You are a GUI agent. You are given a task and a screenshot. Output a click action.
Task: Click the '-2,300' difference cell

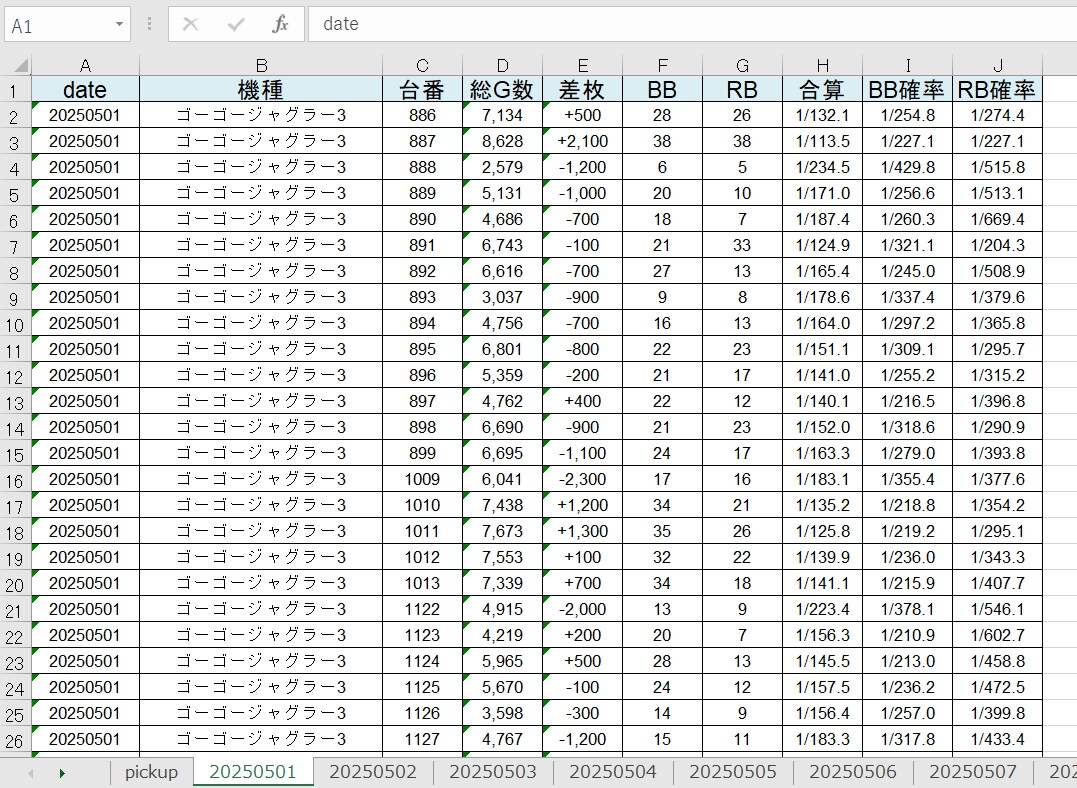(582, 480)
